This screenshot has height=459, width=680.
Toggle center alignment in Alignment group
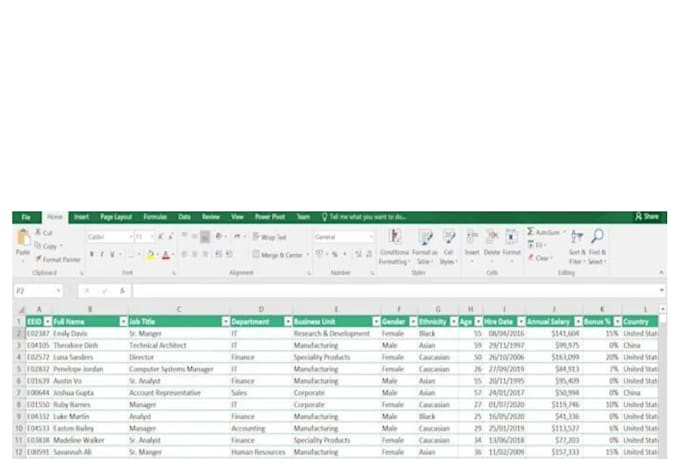point(195,254)
